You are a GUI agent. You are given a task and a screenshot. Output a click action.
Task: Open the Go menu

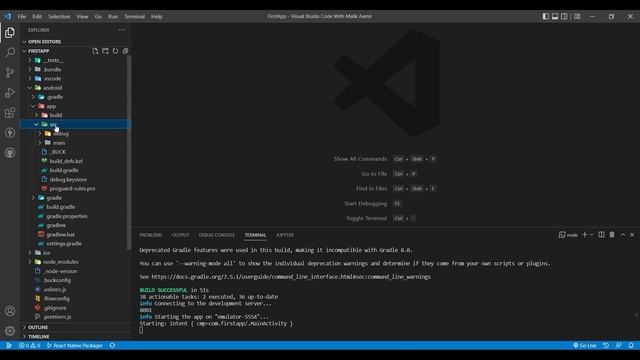[98, 16]
